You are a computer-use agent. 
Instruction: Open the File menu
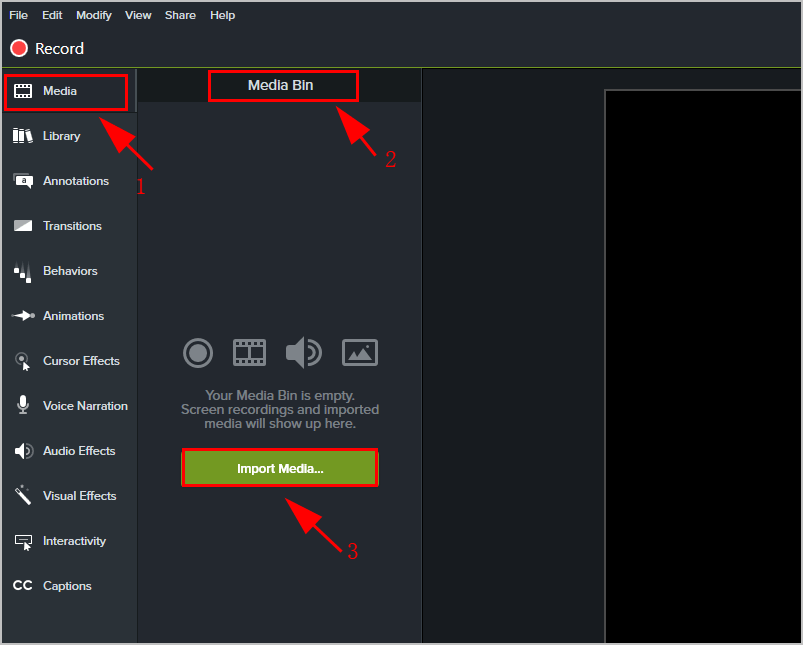click(x=18, y=14)
